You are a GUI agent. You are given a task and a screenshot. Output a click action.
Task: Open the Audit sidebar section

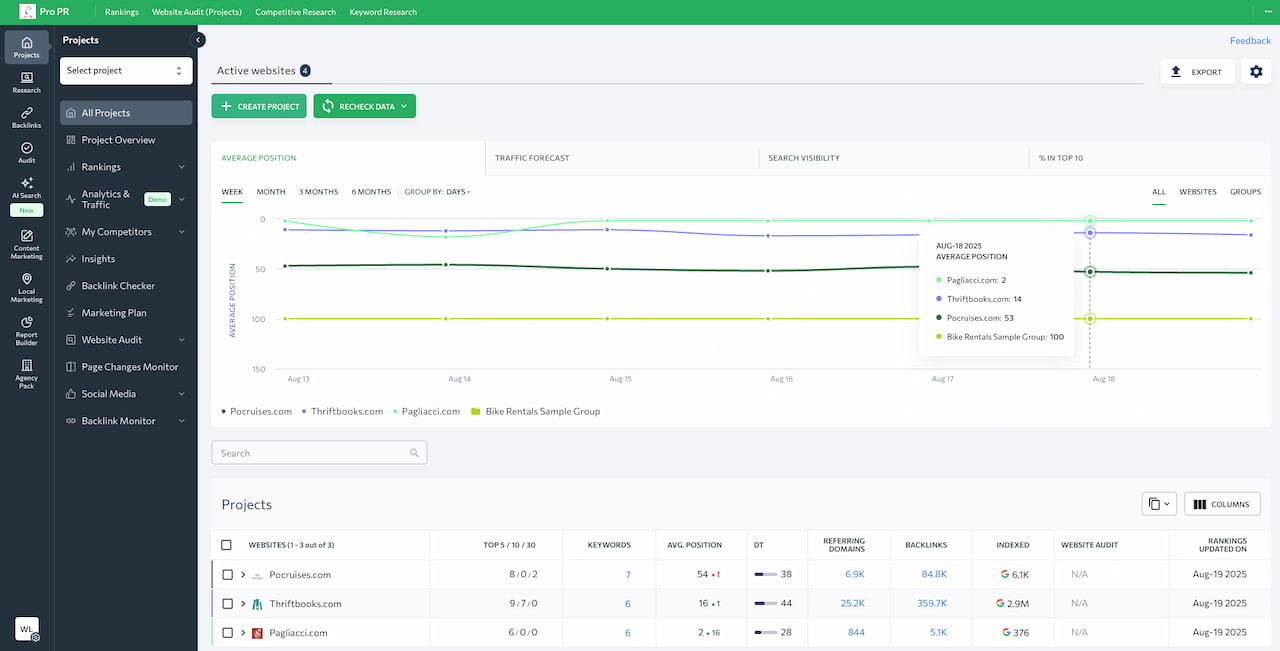(x=26, y=152)
